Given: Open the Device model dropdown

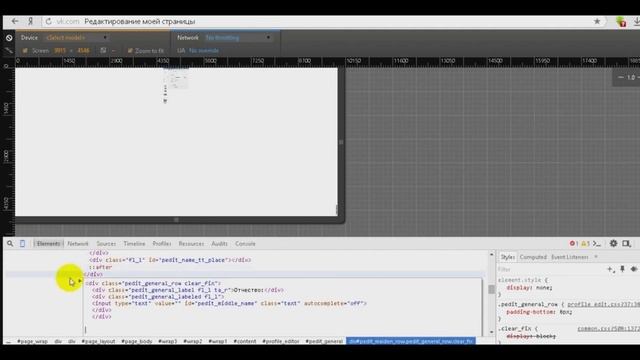Looking at the screenshot, I should coord(76,38).
